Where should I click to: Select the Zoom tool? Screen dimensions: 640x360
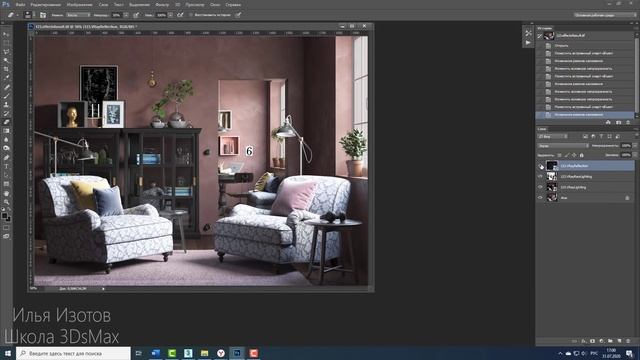(6, 202)
